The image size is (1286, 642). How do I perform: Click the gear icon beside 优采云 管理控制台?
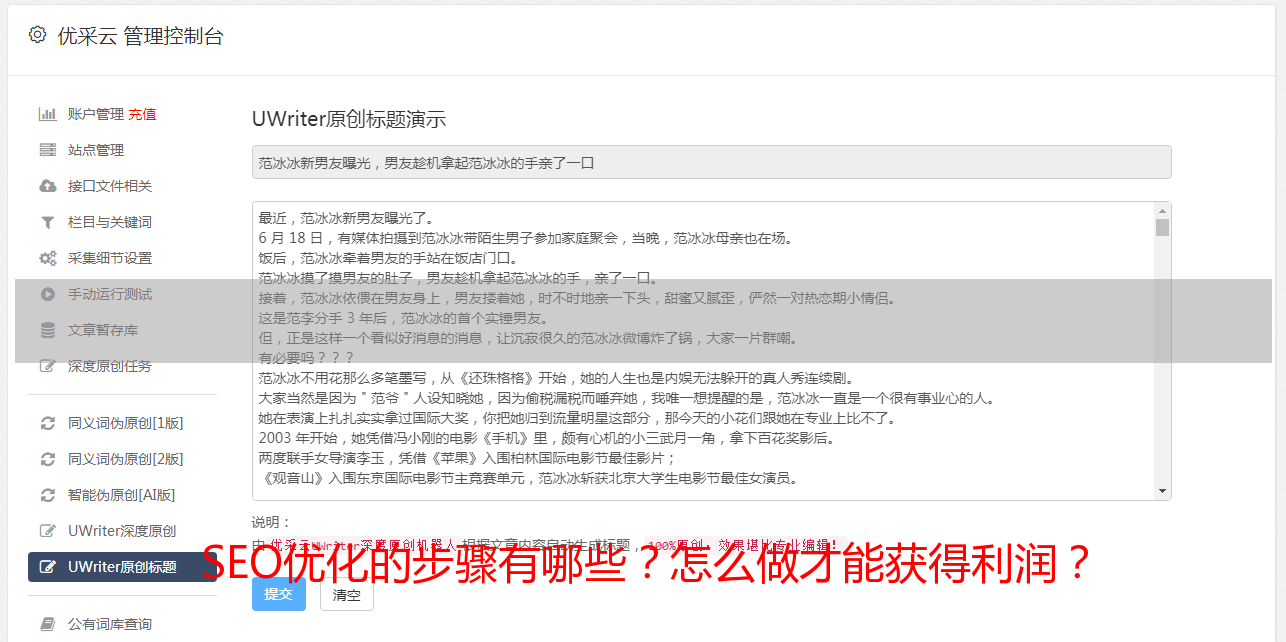point(37,35)
